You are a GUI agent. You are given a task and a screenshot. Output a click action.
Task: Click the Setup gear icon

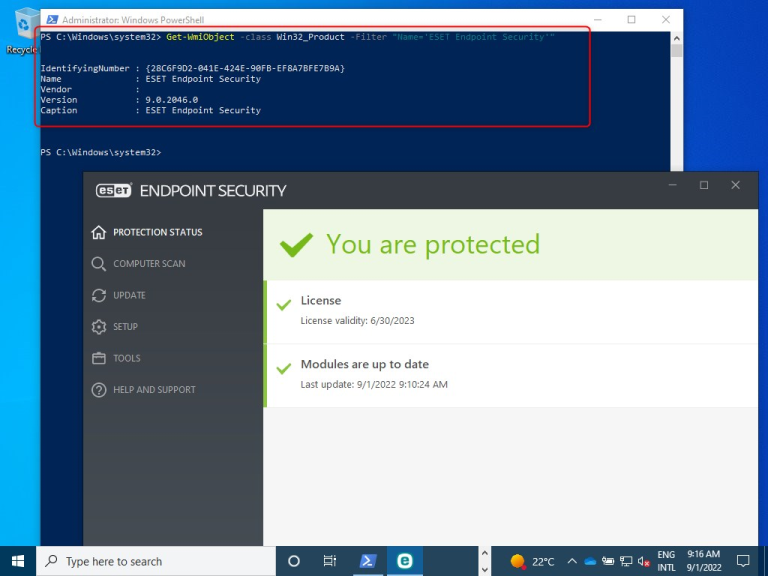pos(98,327)
